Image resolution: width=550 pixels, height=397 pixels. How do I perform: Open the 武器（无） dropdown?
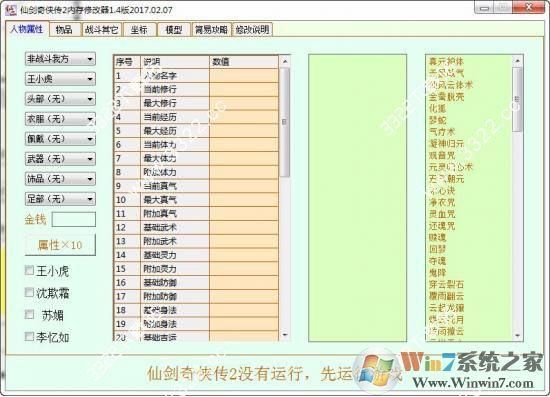(x=60, y=159)
